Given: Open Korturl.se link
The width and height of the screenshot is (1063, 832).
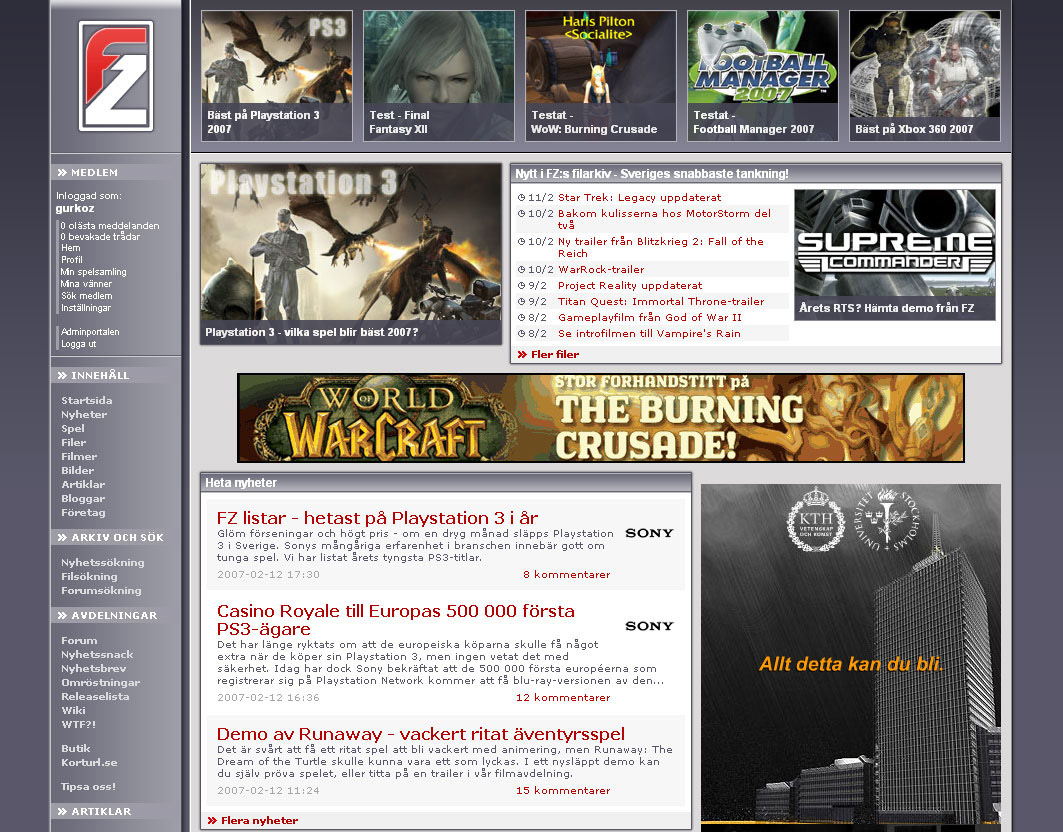Looking at the screenshot, I should tap(89, 763).
